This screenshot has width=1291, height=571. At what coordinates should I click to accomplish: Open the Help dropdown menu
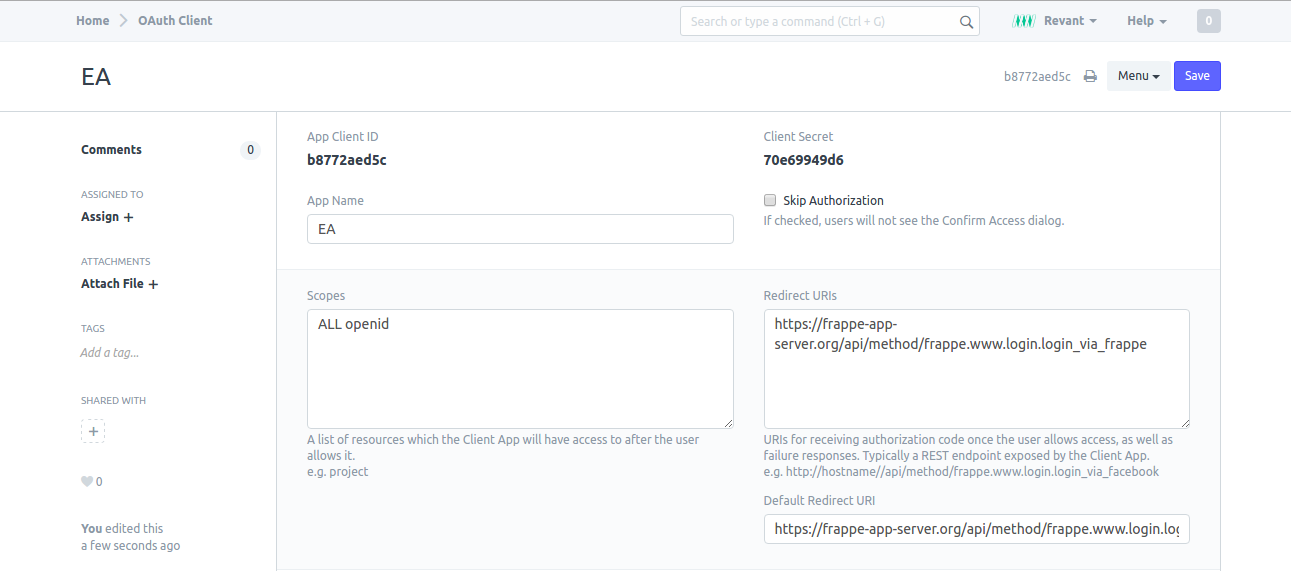[1146, 21]
